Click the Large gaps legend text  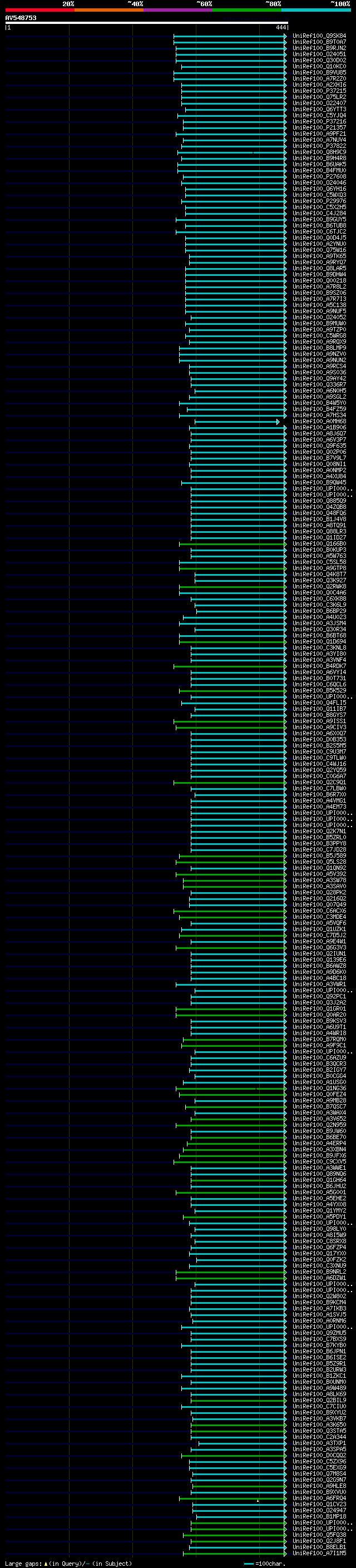[x=68, y=1564]
